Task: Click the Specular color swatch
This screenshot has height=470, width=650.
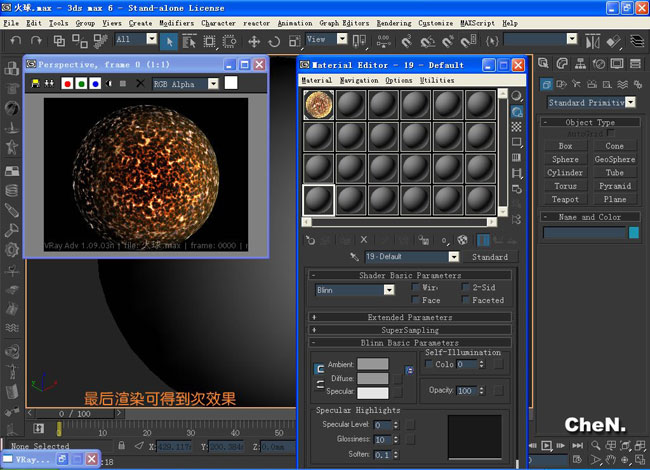Action: coord(373,392)
